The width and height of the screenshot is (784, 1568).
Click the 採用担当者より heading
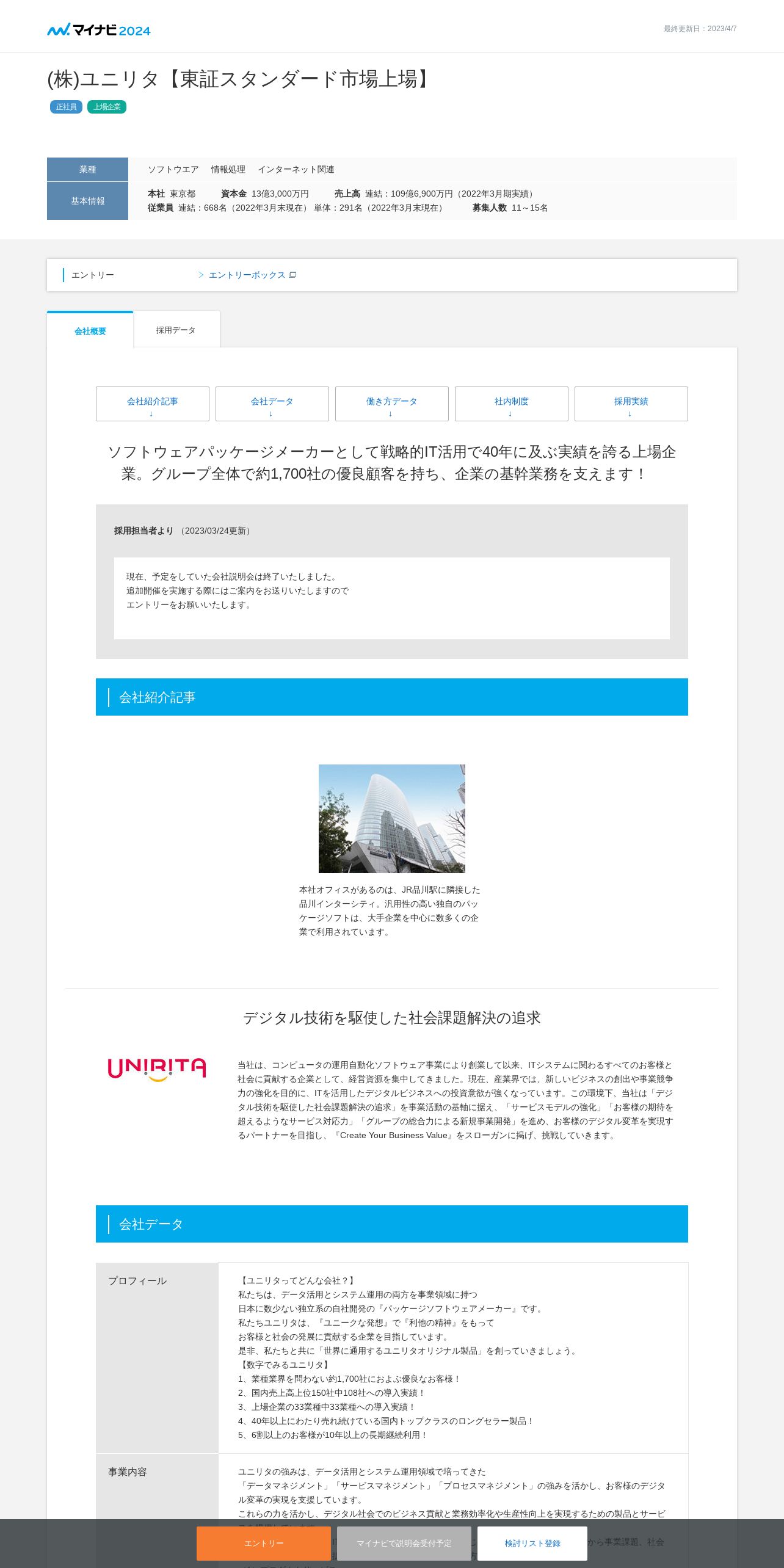144,531
